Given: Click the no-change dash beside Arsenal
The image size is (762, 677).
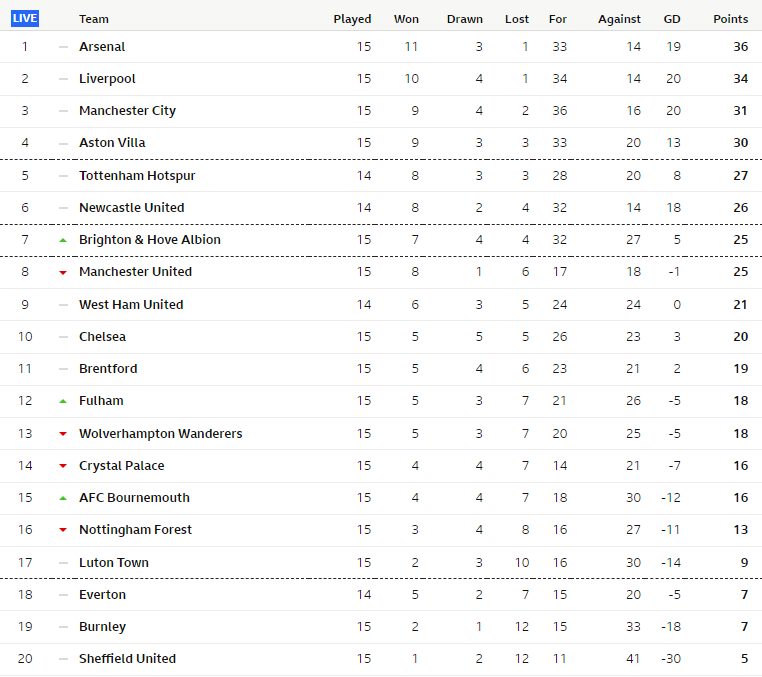Looking at the screenshot, I should click(63, 47).
